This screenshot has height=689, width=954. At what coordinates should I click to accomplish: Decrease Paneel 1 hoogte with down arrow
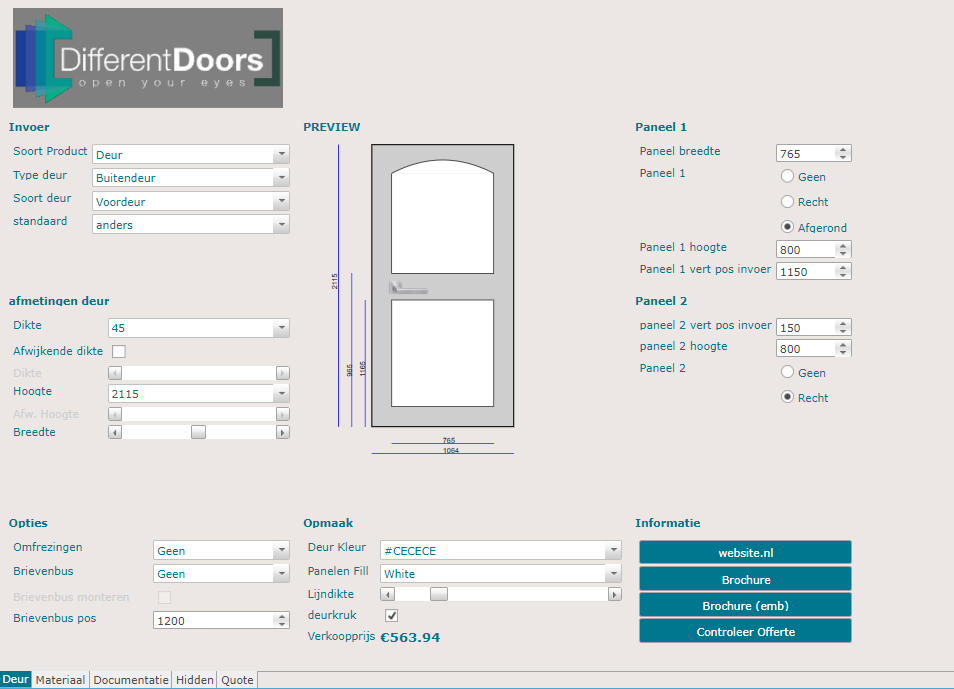click(843, 253)
